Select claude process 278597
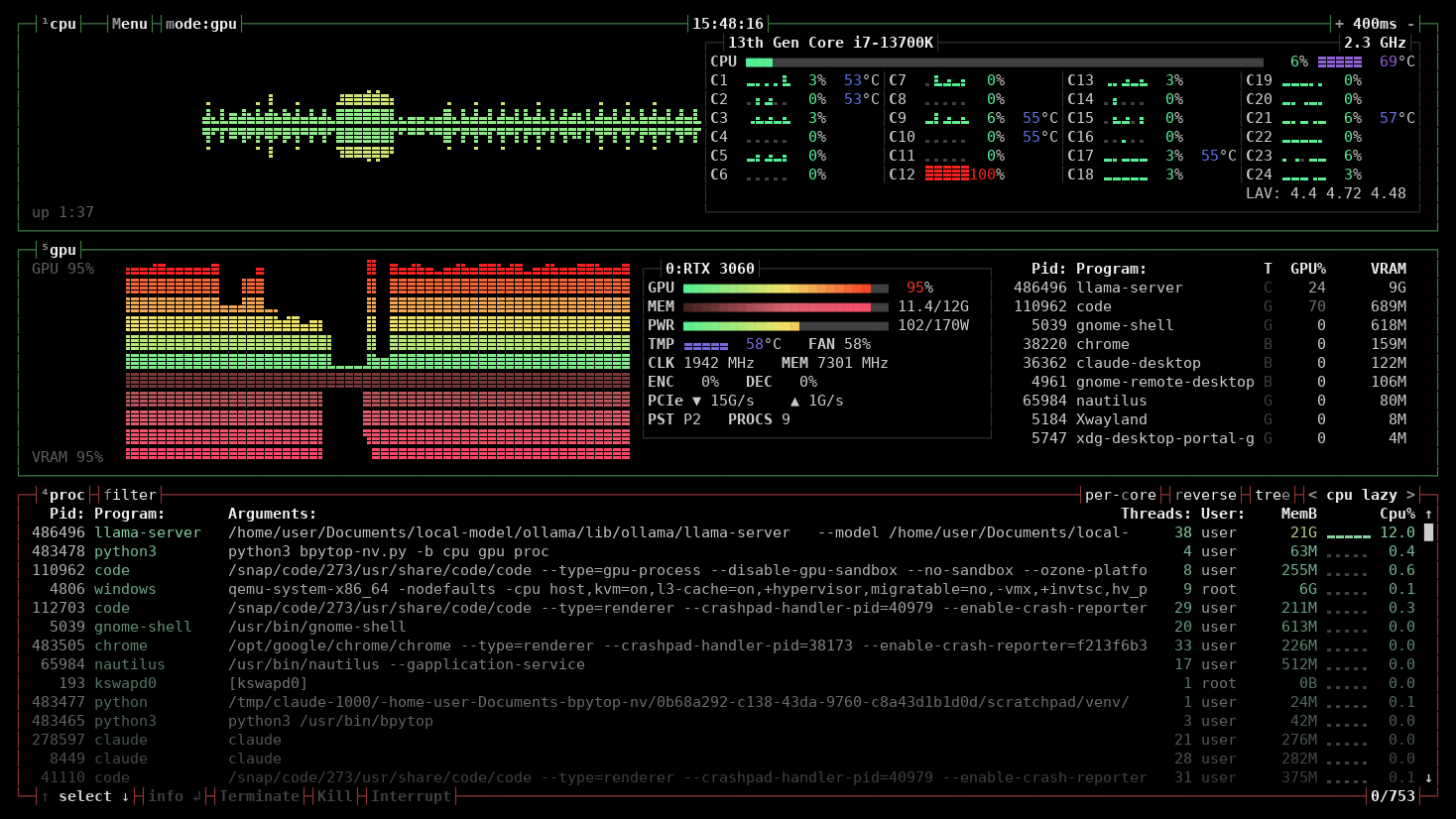This screenshot has width=1456, height=819. 724,740
